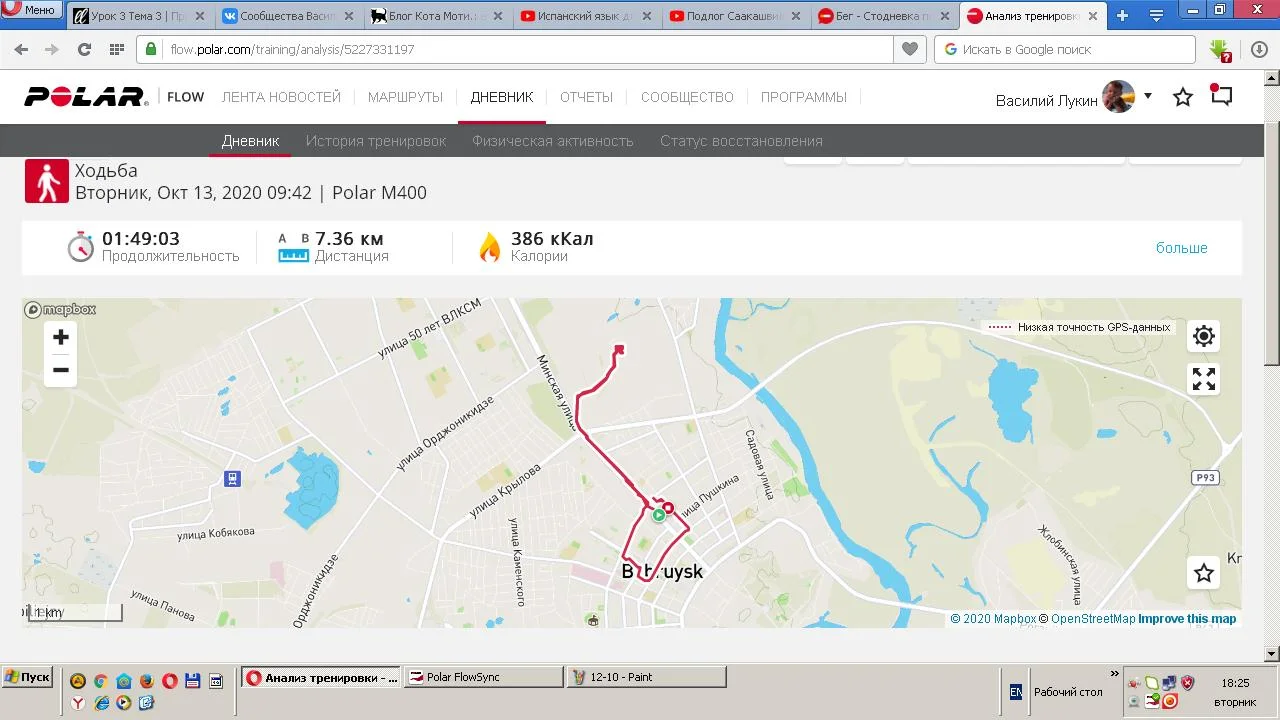
Task: Open Improve this map link
Action: pos(1187,619)
